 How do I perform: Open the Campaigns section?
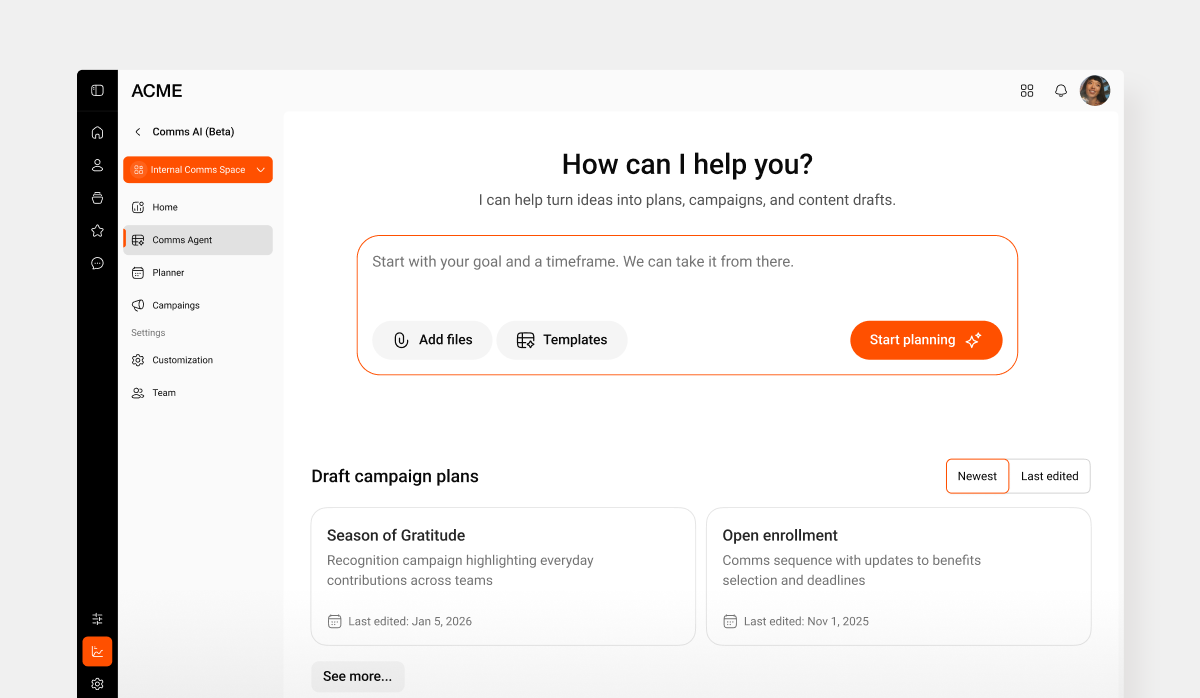[x=176, y=305]
